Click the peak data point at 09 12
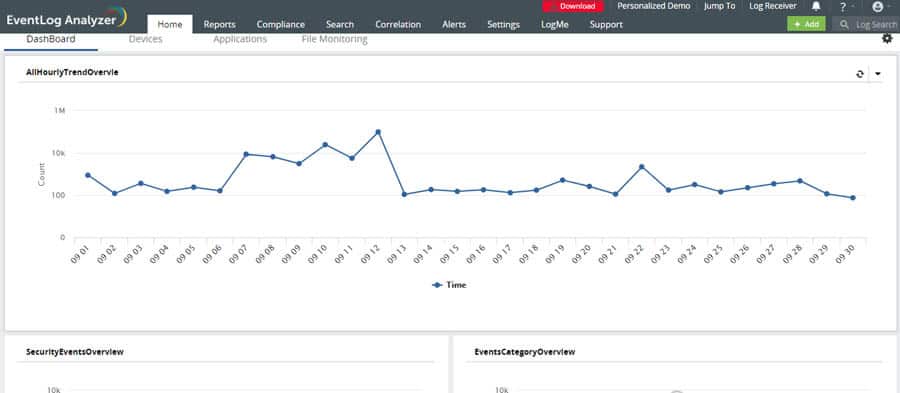 378,132
